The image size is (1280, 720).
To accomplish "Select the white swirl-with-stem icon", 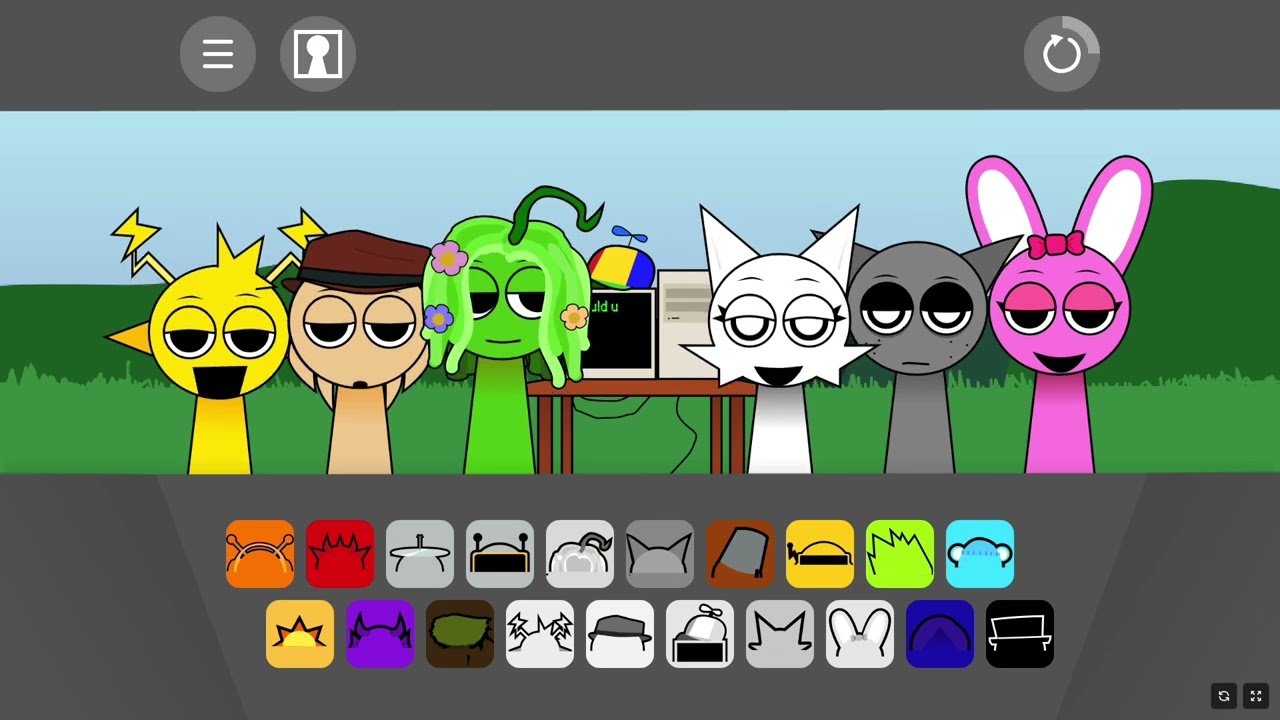I will pos(580,554).
